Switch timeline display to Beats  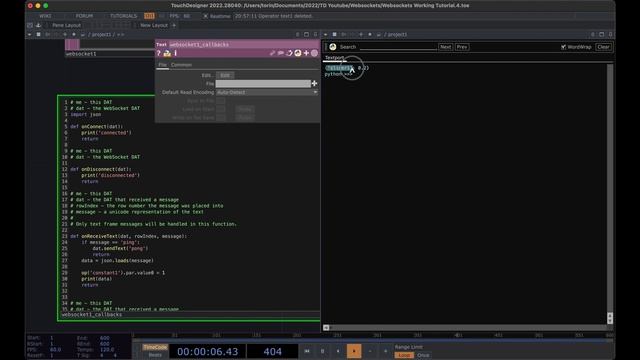[155, 355]
